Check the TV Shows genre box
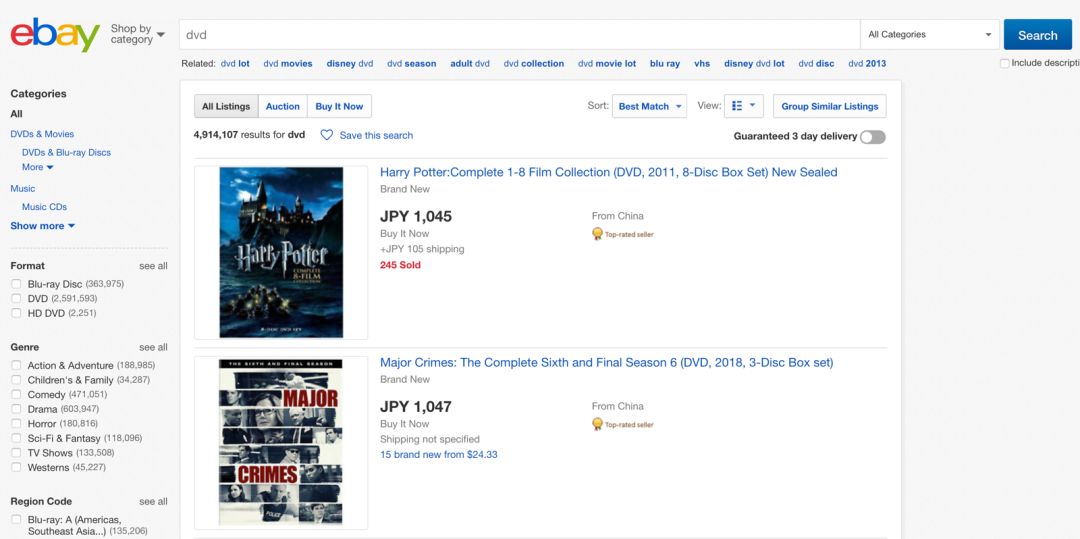1080x539 pixels. pos(16,453)
